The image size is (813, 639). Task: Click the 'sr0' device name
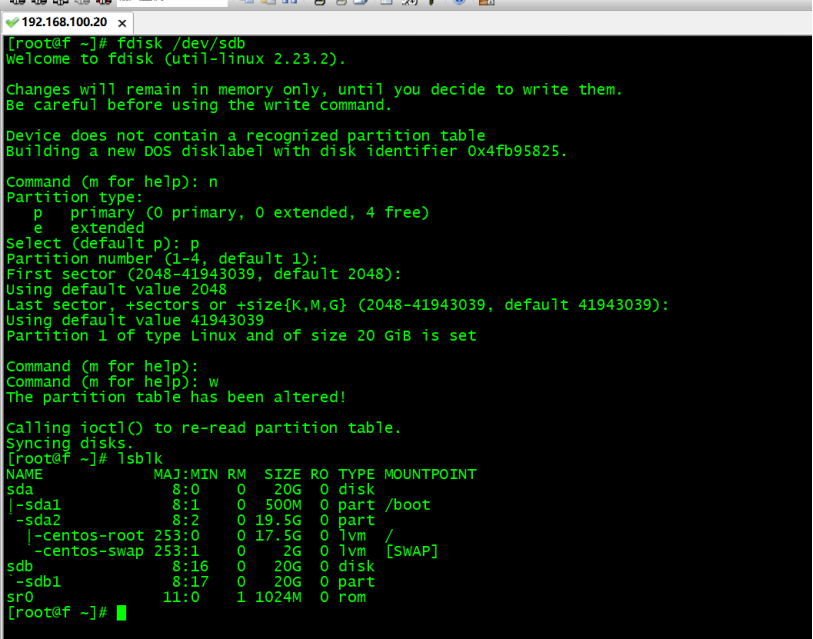pyautogui.click(x=20, y=597)
